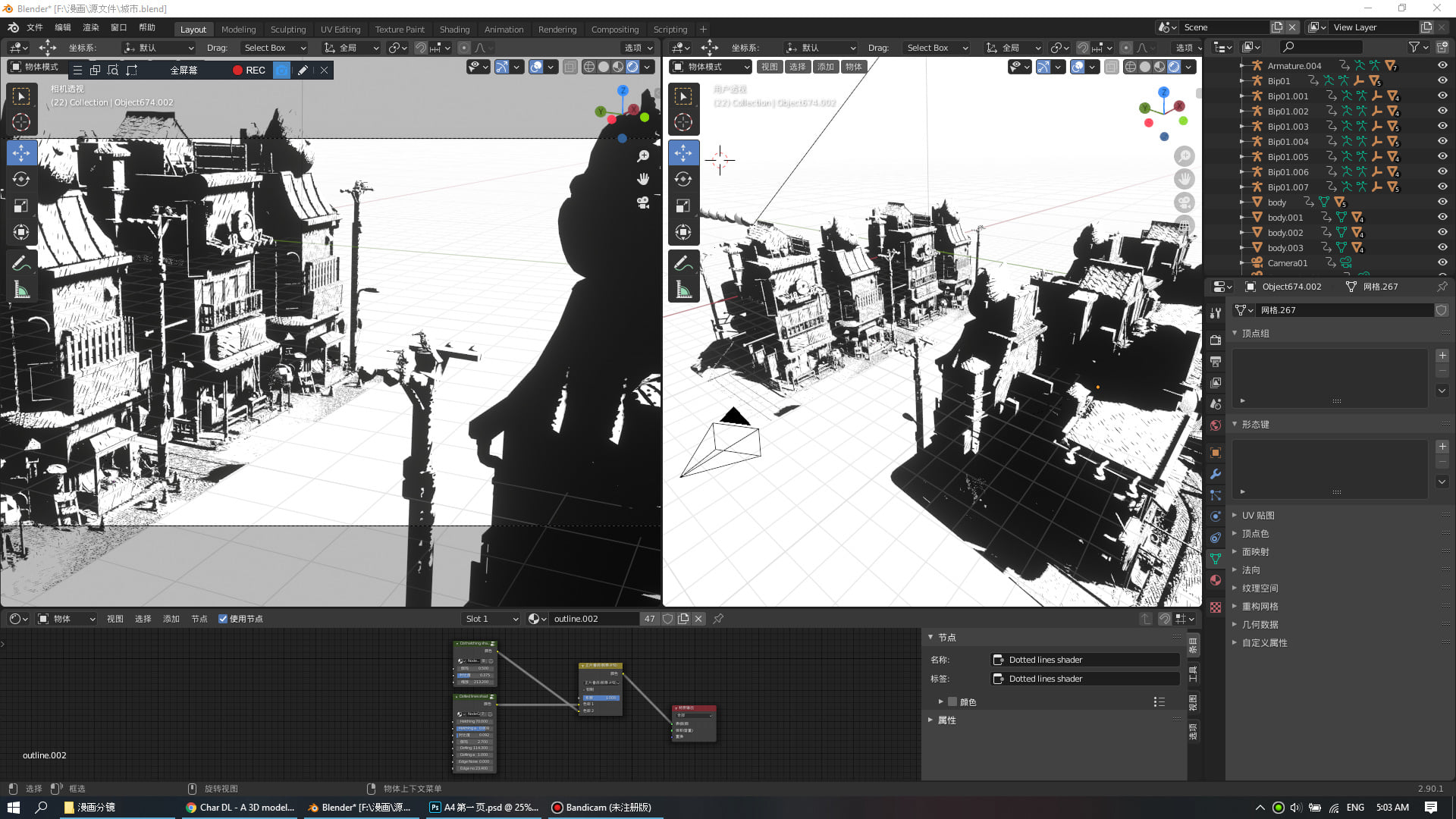Select the Transform tool in right viewport
The width and height of the screenshot is (1456, 819).
(x=683, y=232)
